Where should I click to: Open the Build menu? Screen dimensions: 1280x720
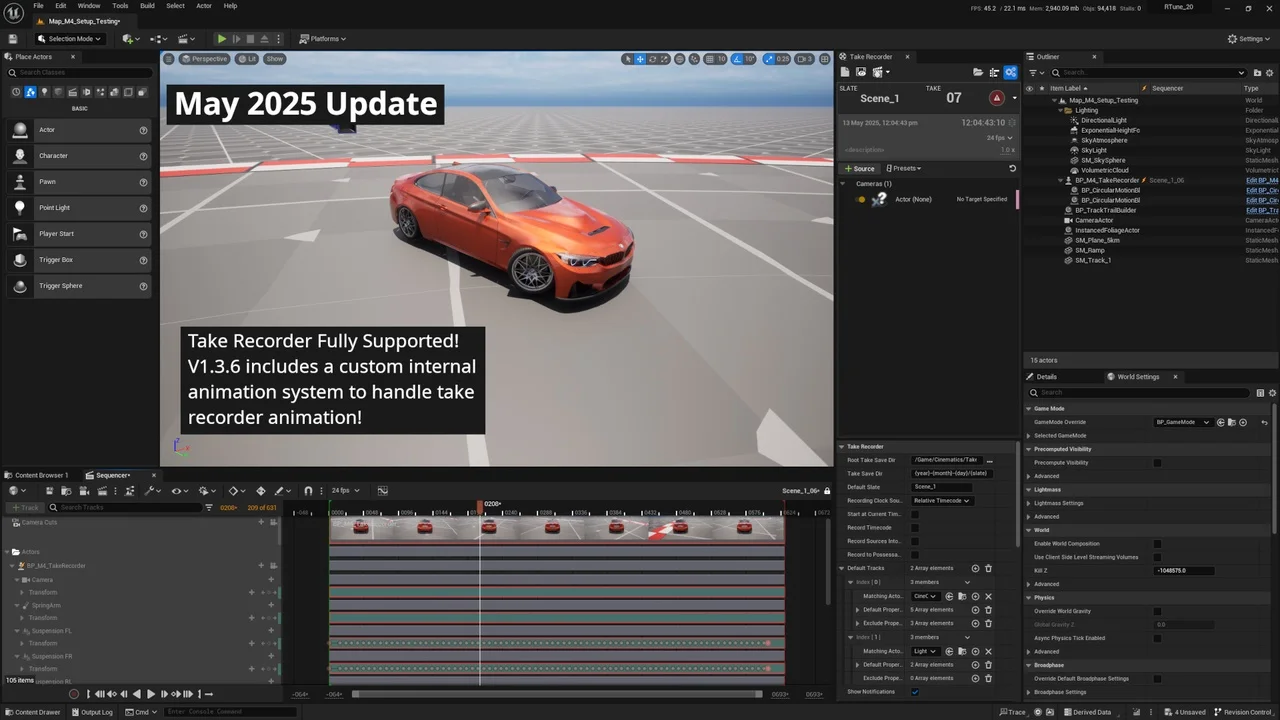tap(147, 6)
